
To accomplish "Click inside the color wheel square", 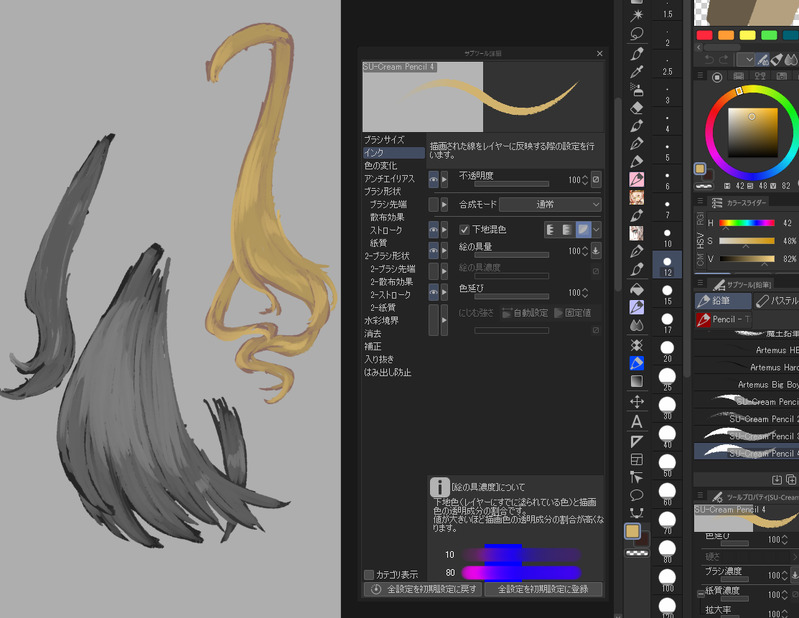I will [x=753, y=132].
